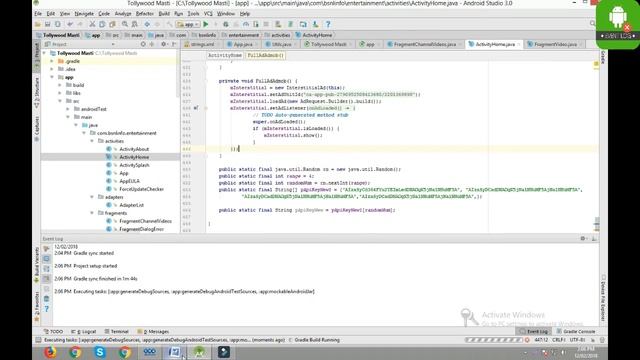The image size is (640, 360).
Task: Click the Paste toolbar icon
Action: click(112, 24)
